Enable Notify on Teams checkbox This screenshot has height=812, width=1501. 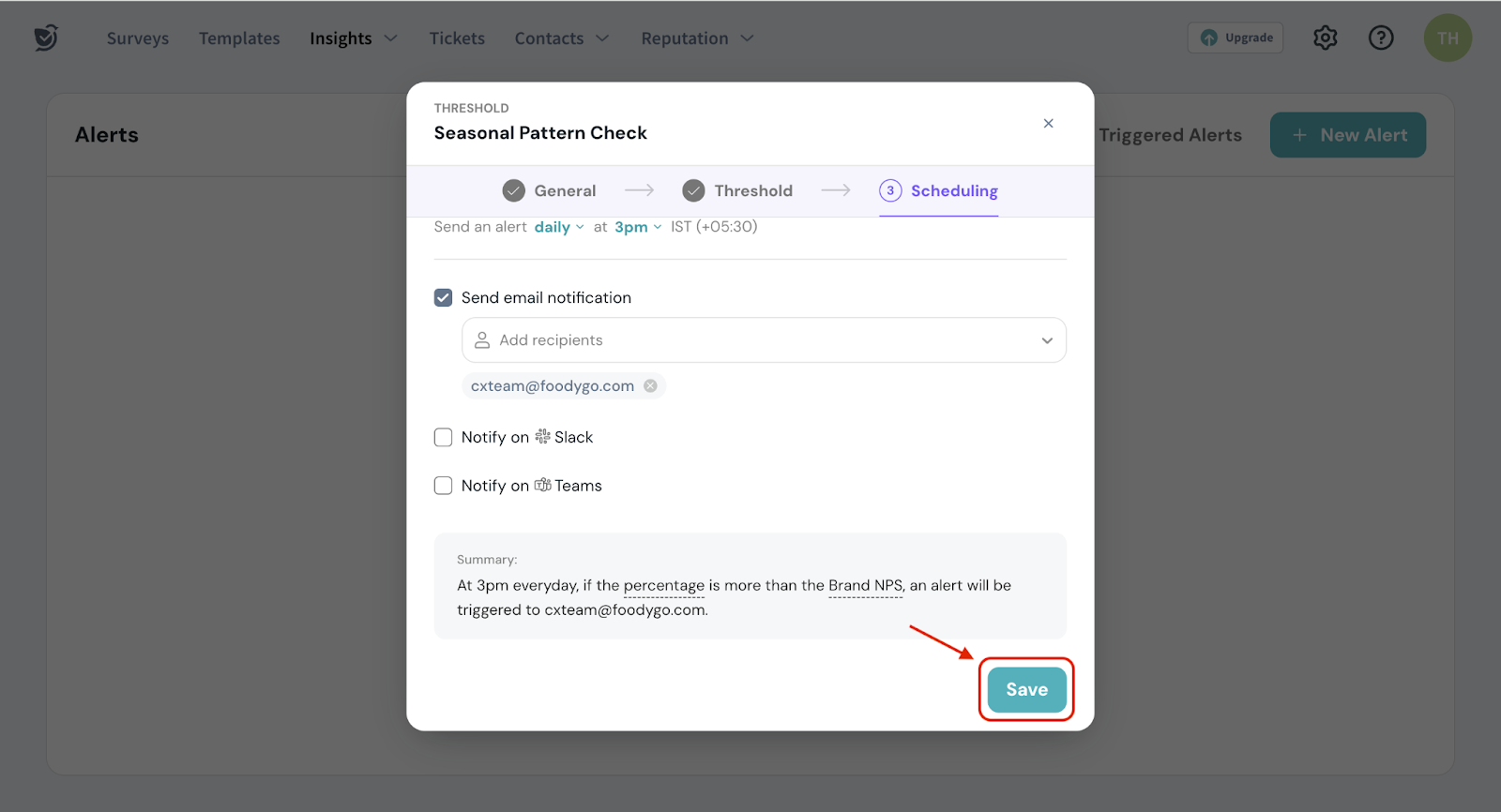click(444, 486)
